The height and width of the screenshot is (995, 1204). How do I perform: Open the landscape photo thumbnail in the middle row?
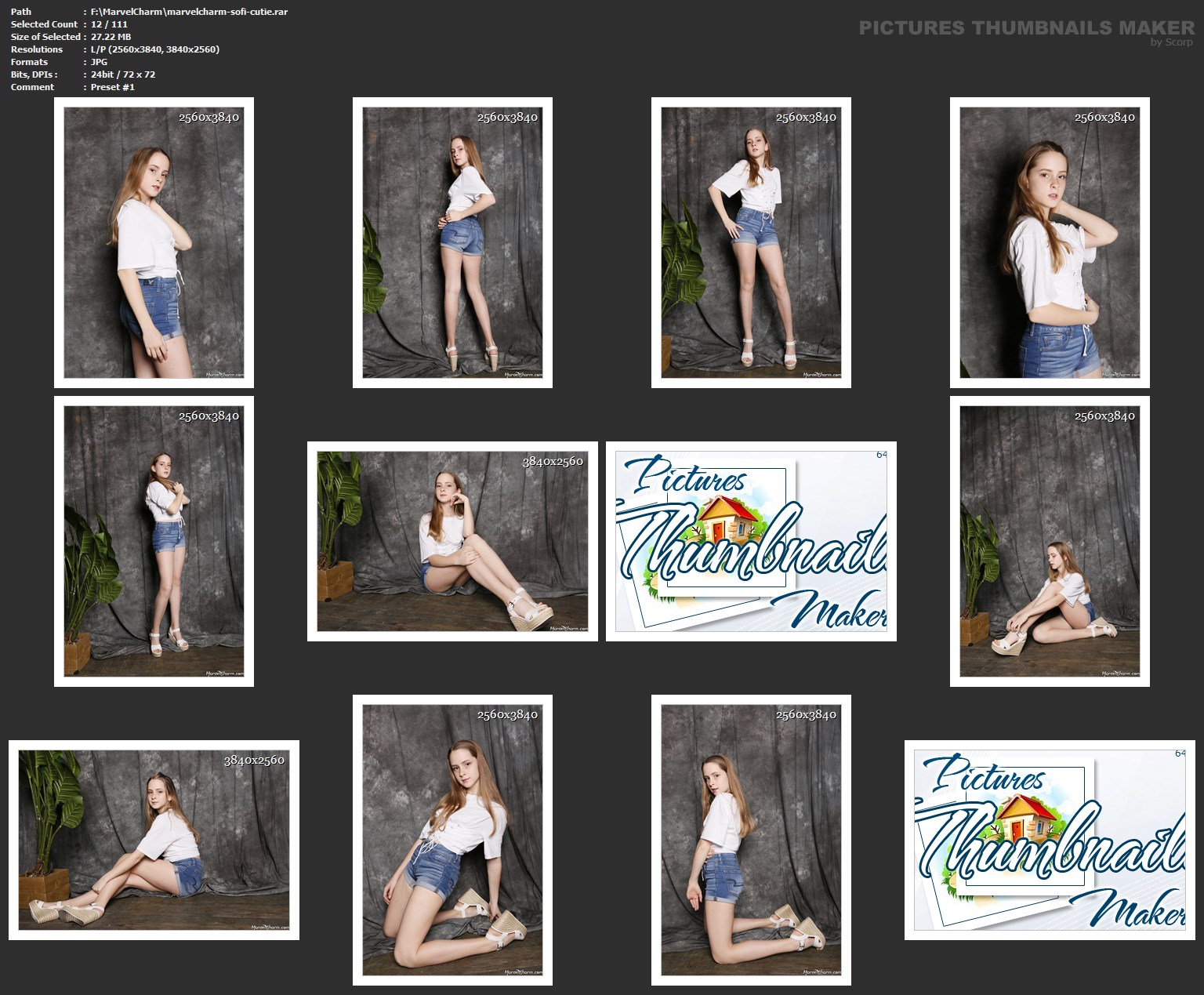tap(452, 541)
